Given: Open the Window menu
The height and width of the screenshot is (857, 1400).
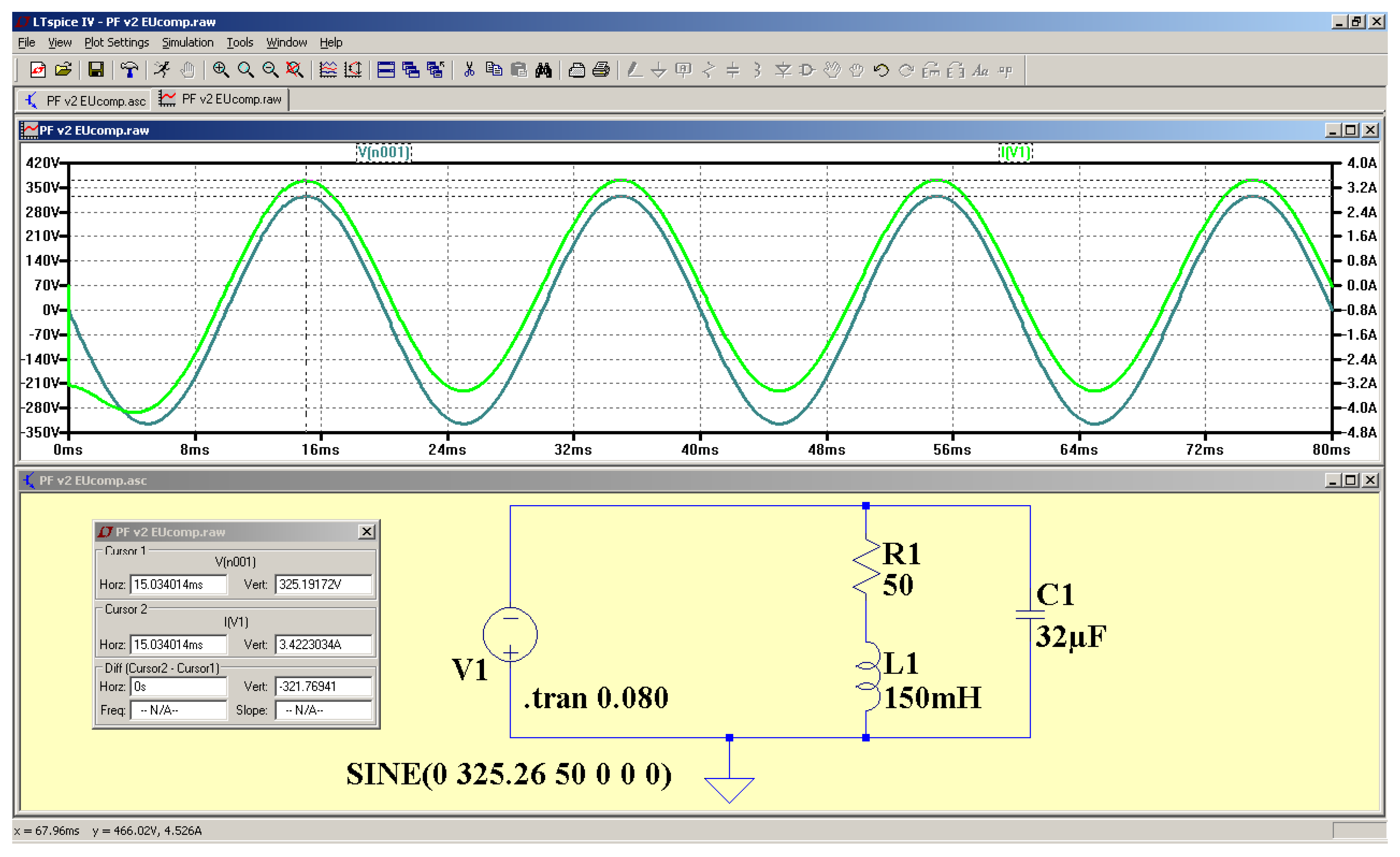Looking at the screenshot, I should (286, 43).
